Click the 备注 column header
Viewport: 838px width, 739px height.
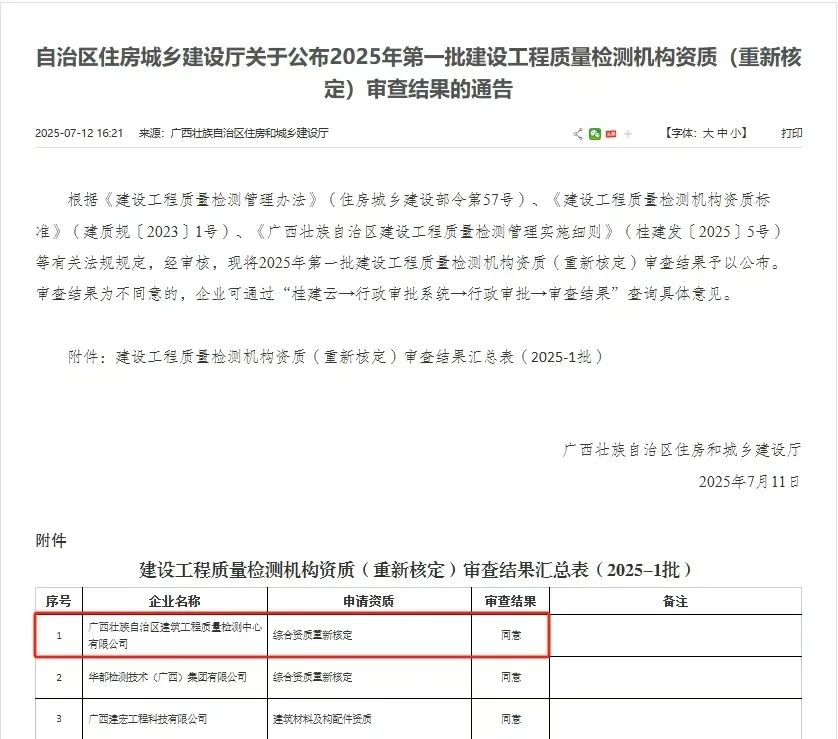click(x=676, y=601)
